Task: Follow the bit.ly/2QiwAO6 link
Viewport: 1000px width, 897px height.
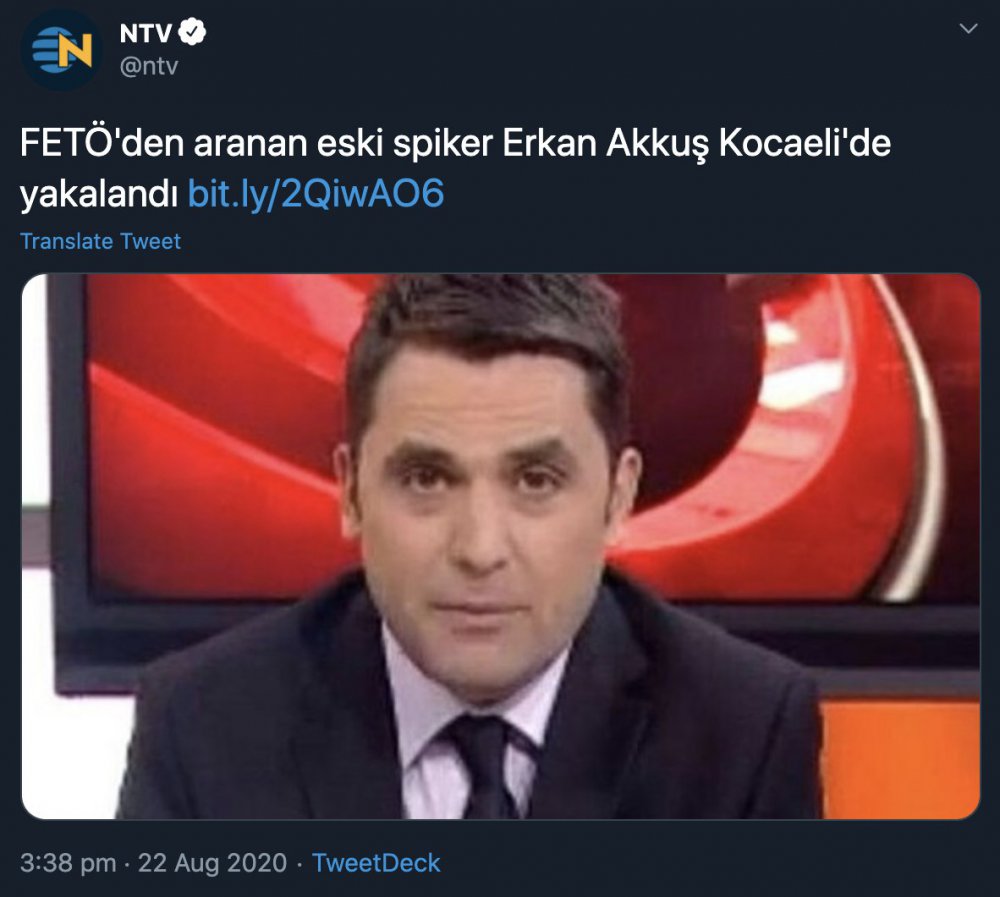Action: tap(316, 193)
